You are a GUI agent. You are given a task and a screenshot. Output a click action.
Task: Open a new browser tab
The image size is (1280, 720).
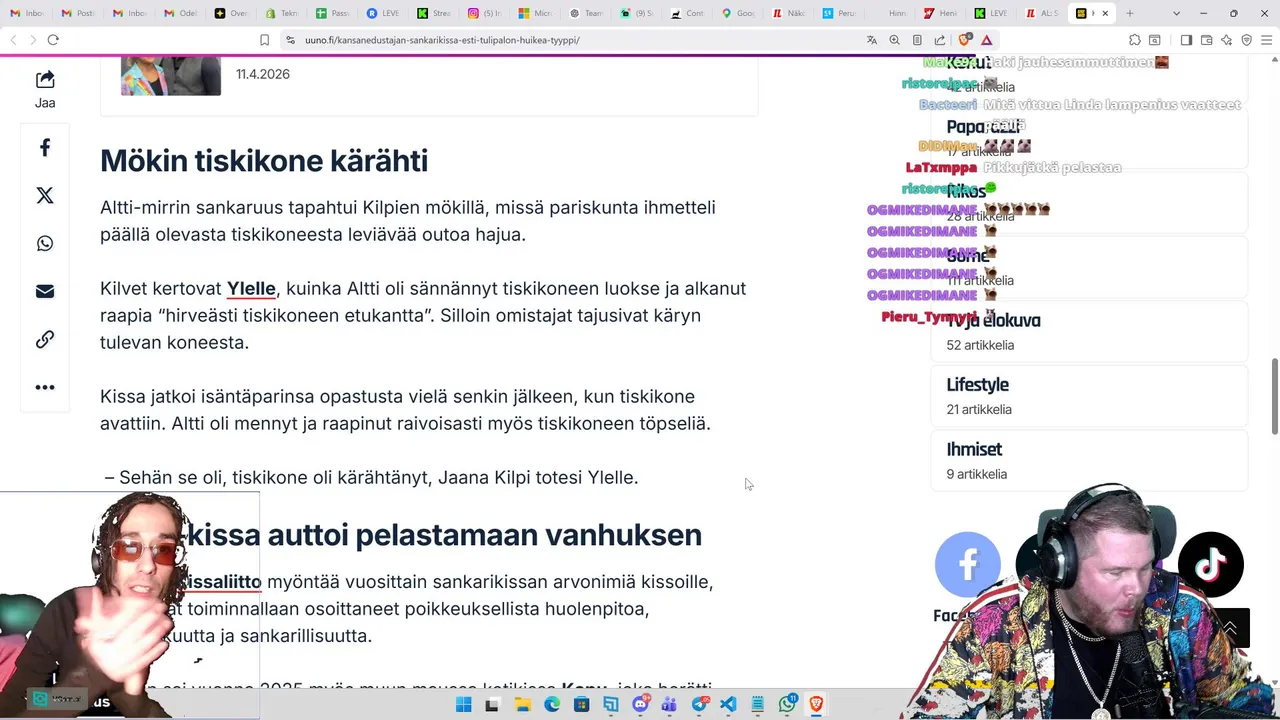coord(1130,13)
